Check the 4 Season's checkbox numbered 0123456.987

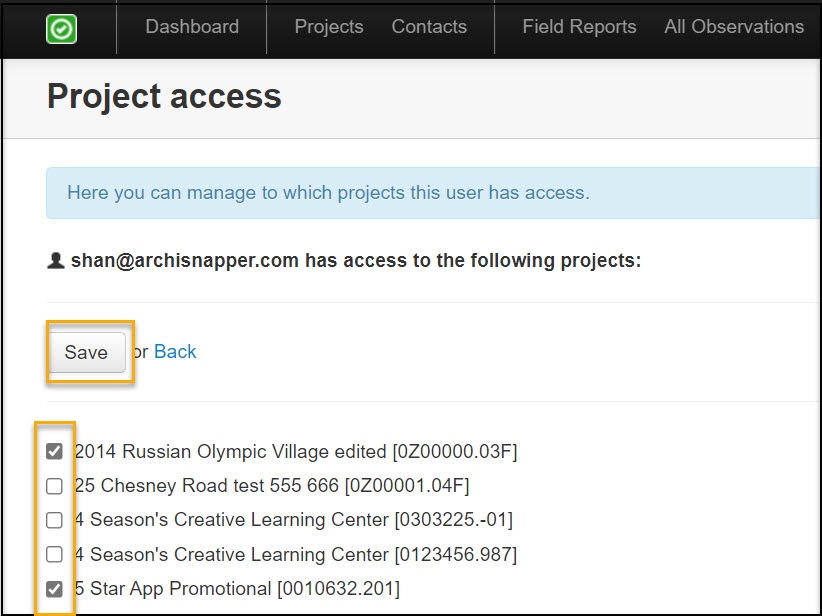click(x=55, y=554)
